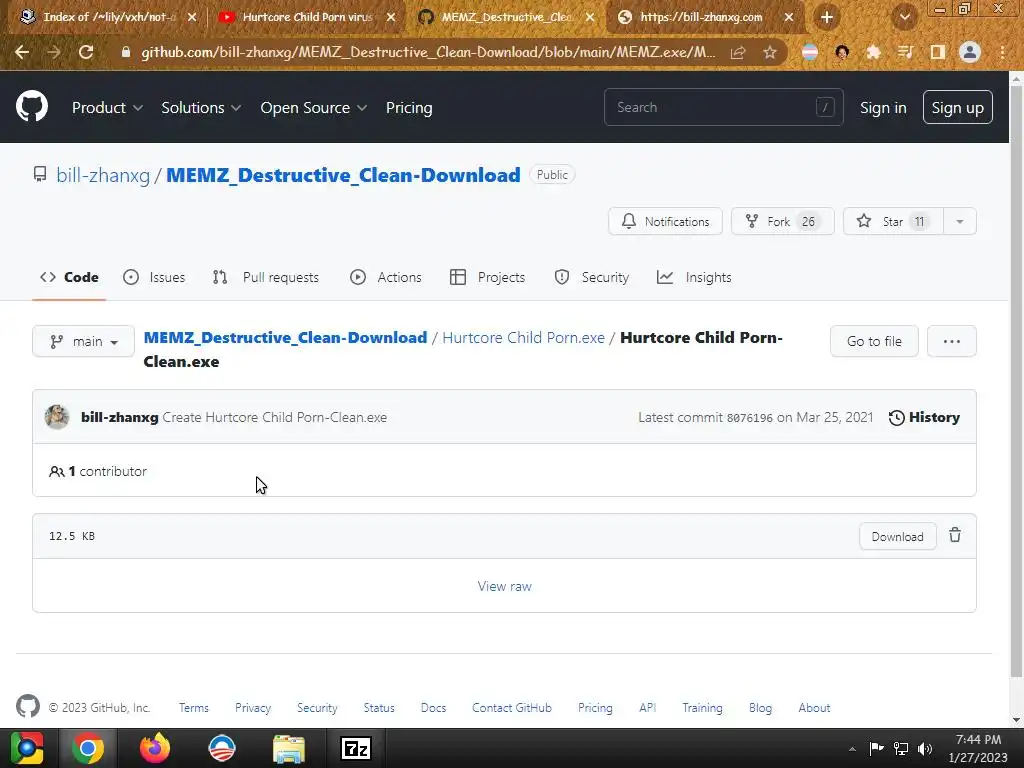1024x768 pixels.
Task: Open the header Pricing link
Action: 409,108
